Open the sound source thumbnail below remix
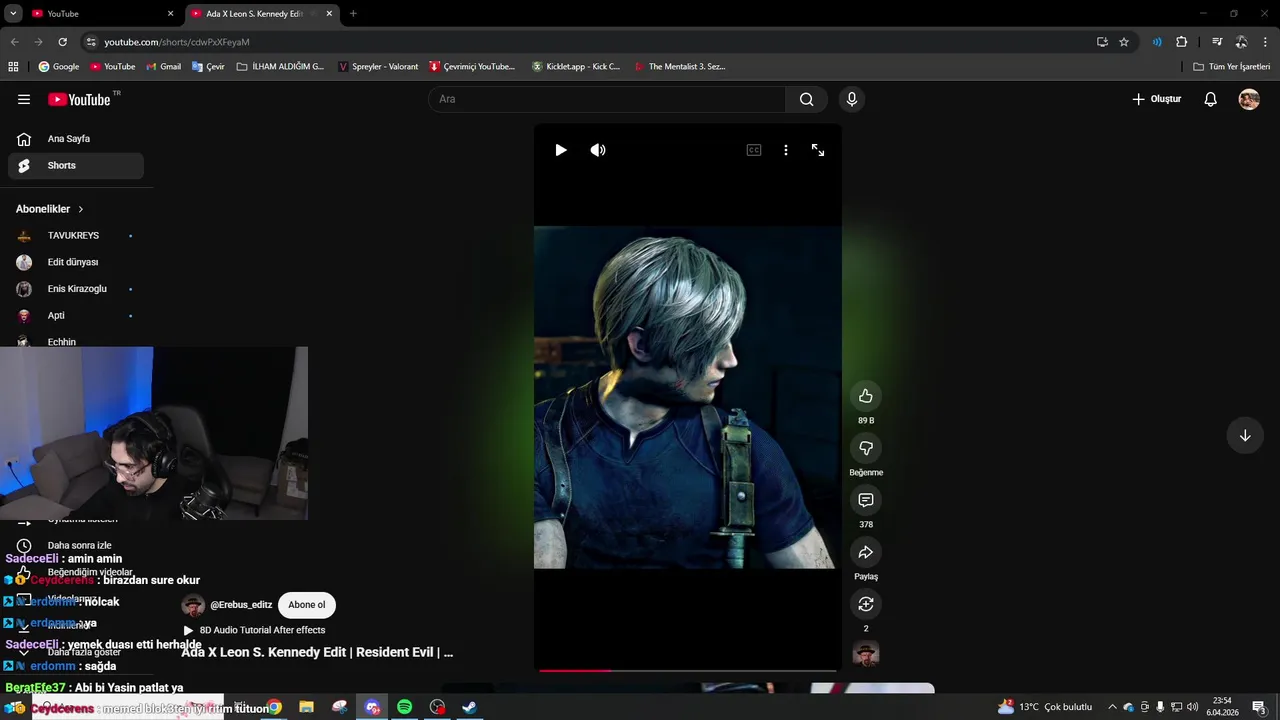 (866, 654)
